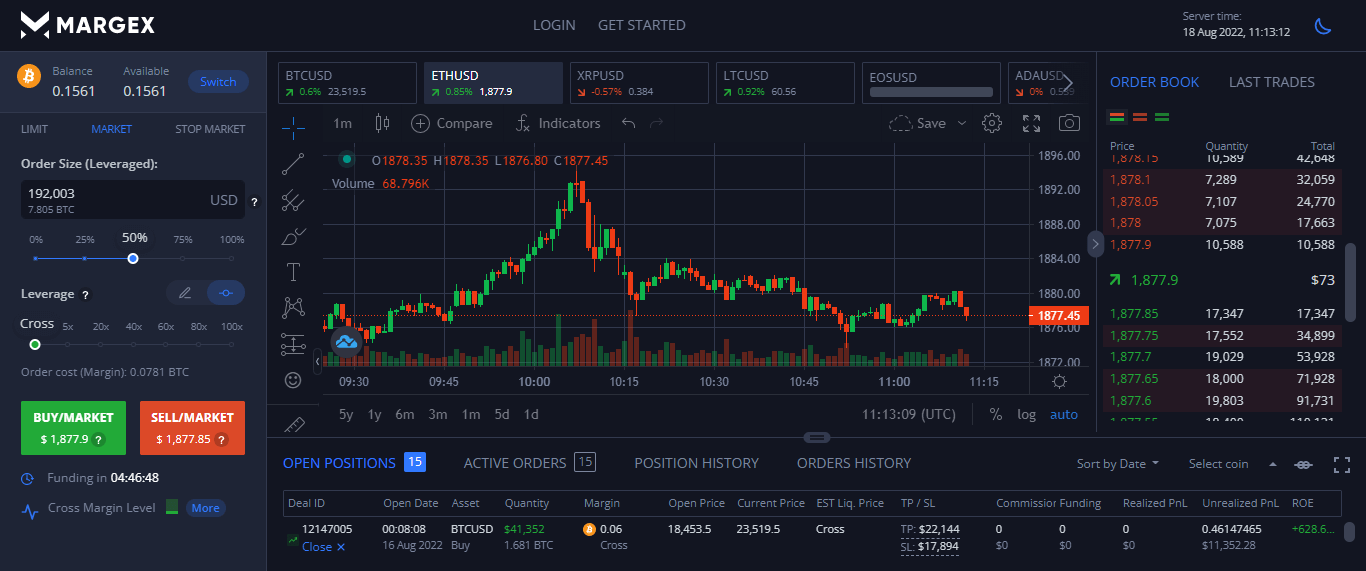Open the timezone selector showing UTC
This screenshot has width=1366, height=571.
909,414
